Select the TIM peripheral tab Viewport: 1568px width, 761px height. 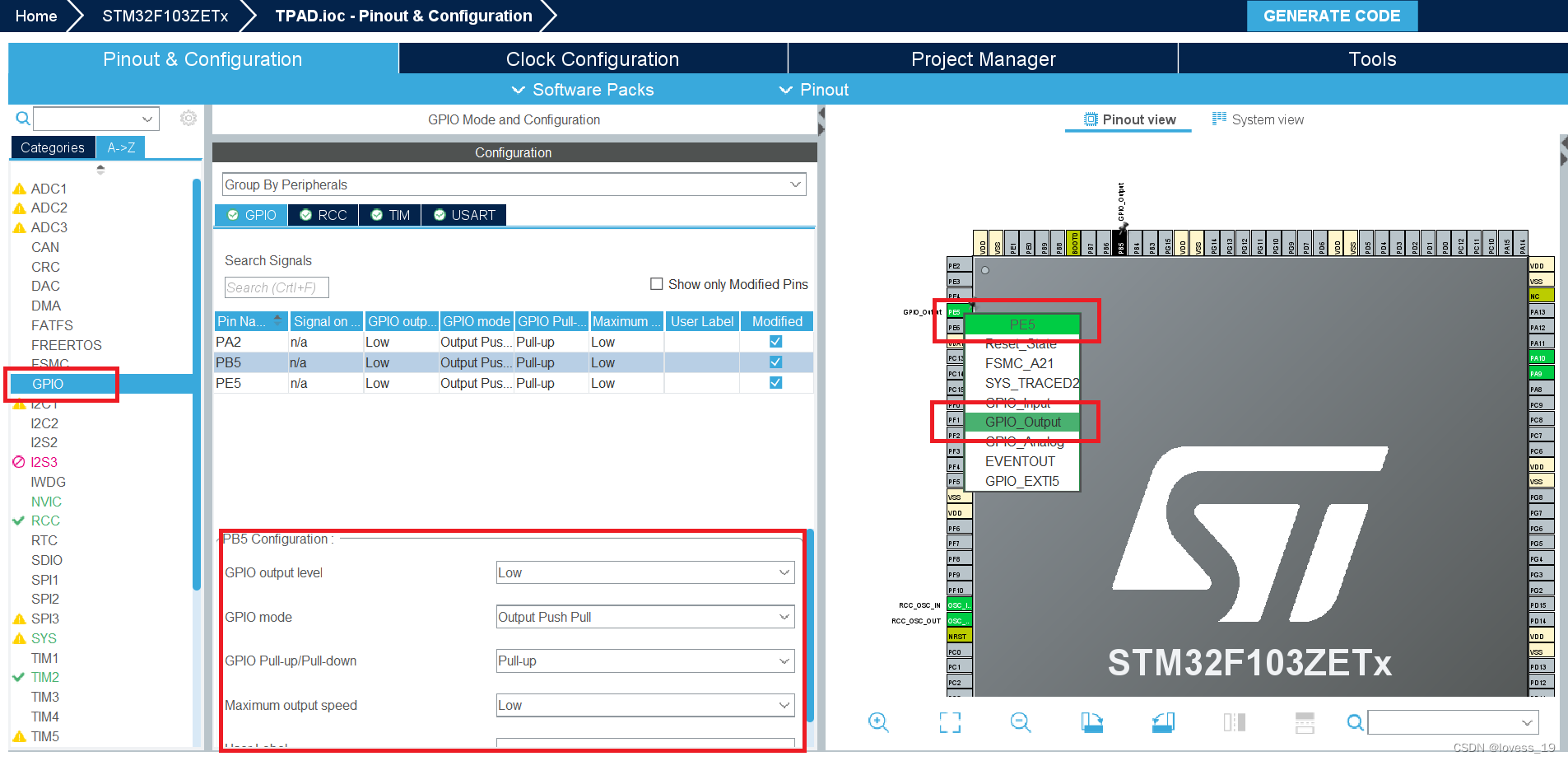(390, 215)
